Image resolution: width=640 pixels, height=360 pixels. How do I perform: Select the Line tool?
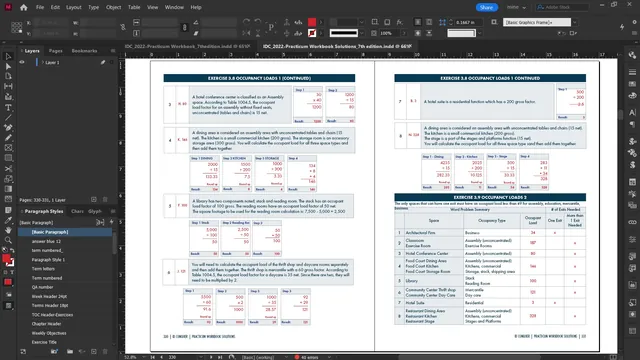click(x=8, y=118)
